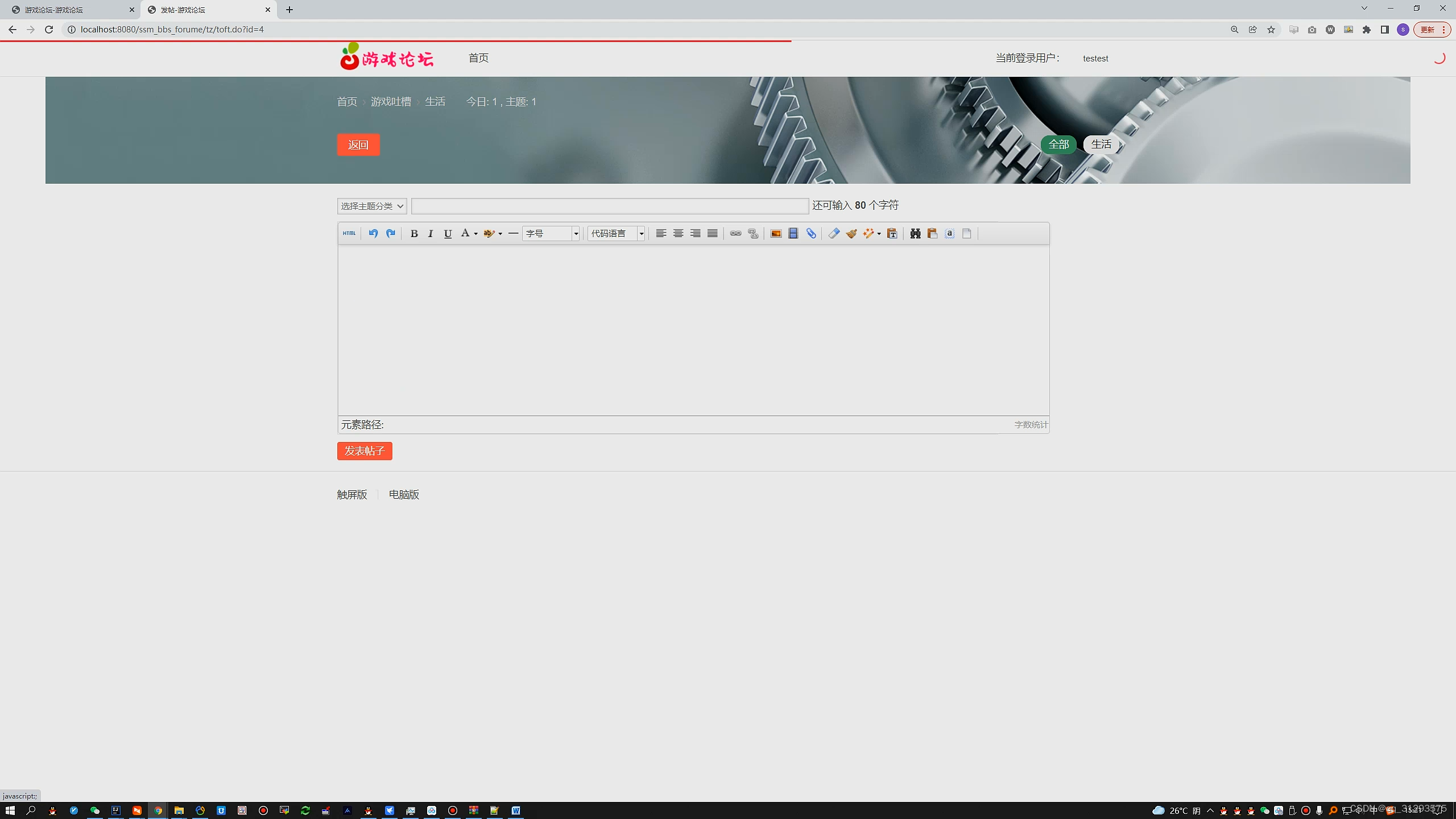
Task: Toggle HTML source mode in editor
Action: pyautogui.click(x=349, y=233)
